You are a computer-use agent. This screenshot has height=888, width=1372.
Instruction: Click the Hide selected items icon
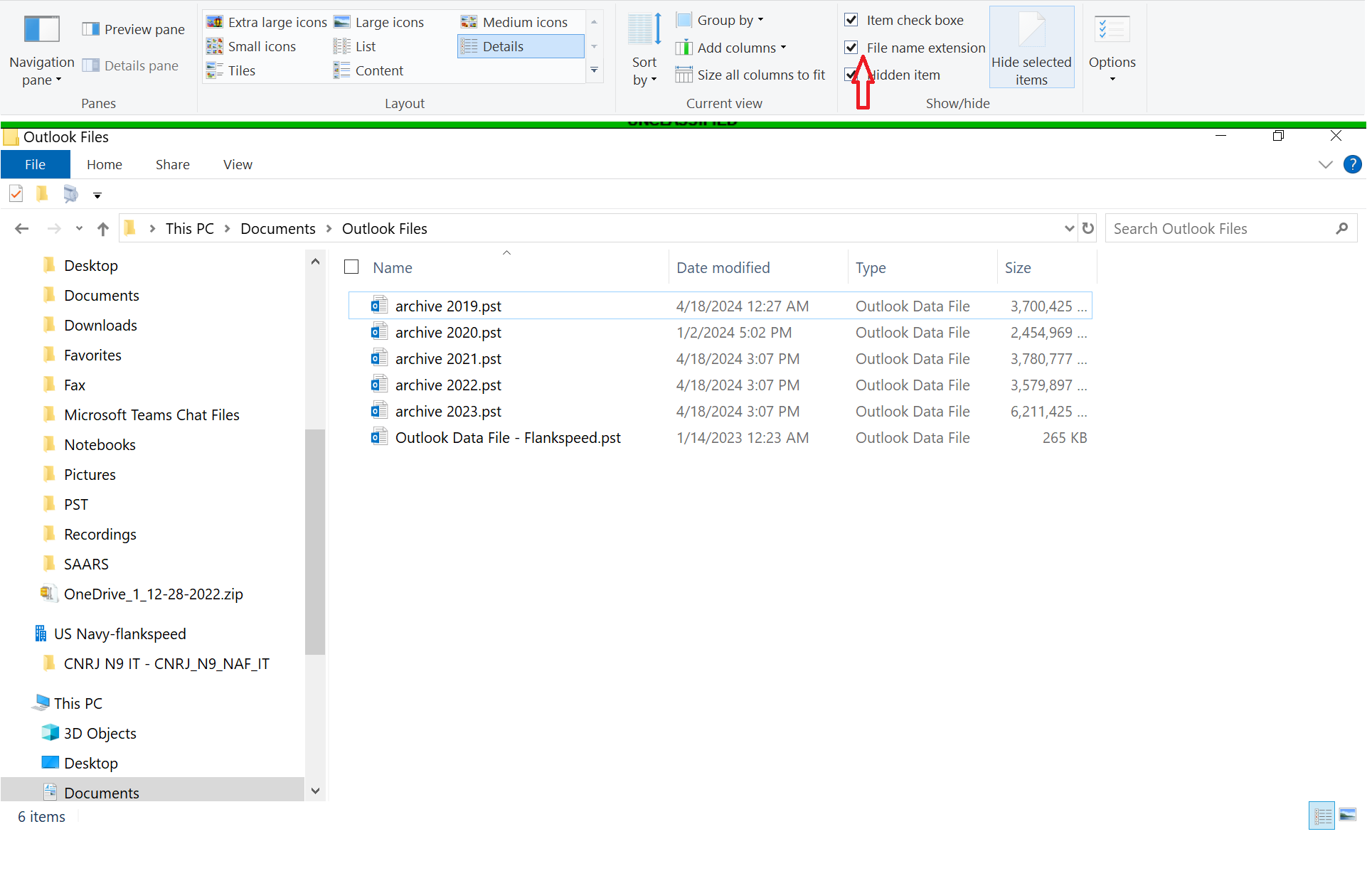click(1031, 29)
